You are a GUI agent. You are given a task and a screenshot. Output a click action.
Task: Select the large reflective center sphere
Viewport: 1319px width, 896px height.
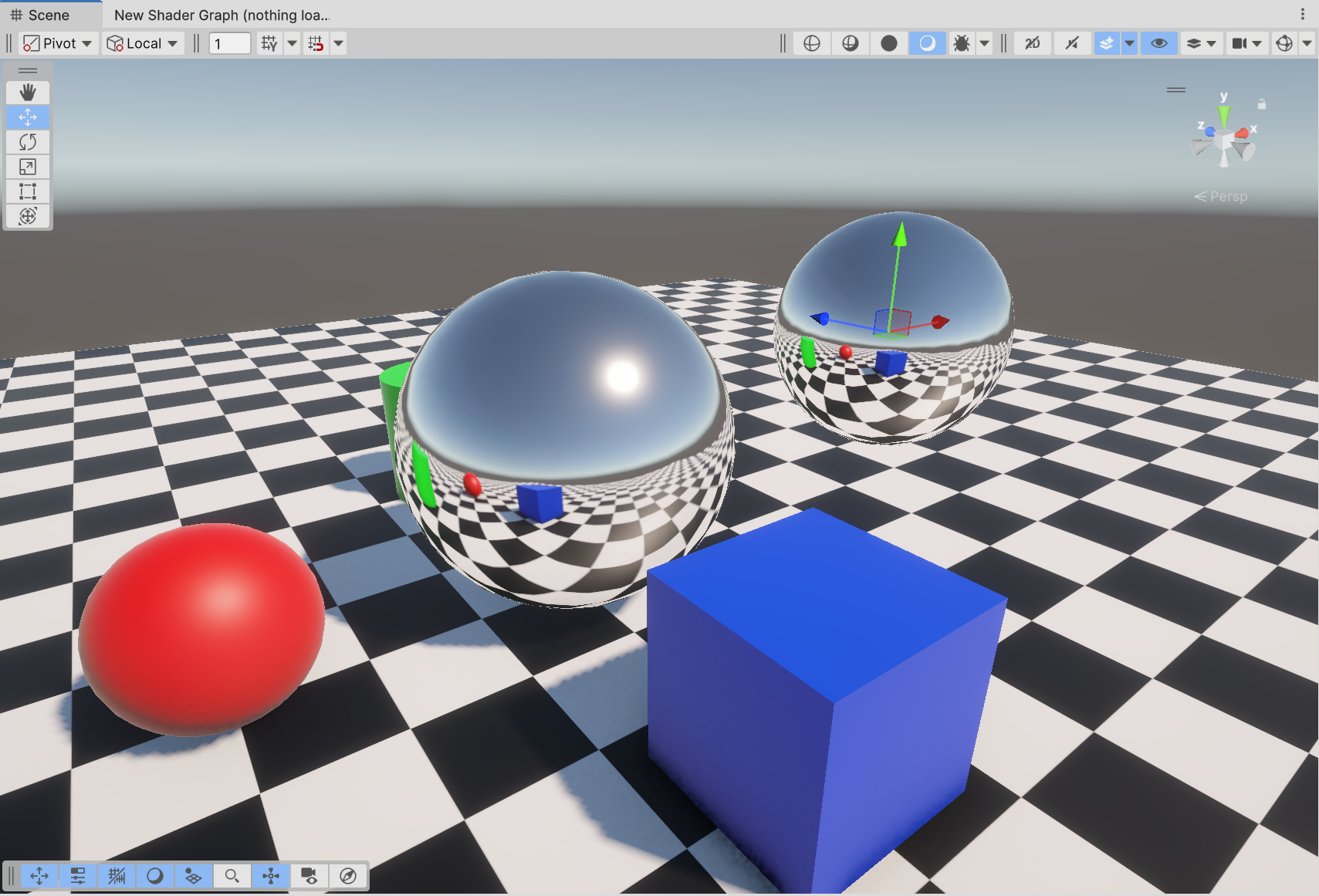pos(563,438)
